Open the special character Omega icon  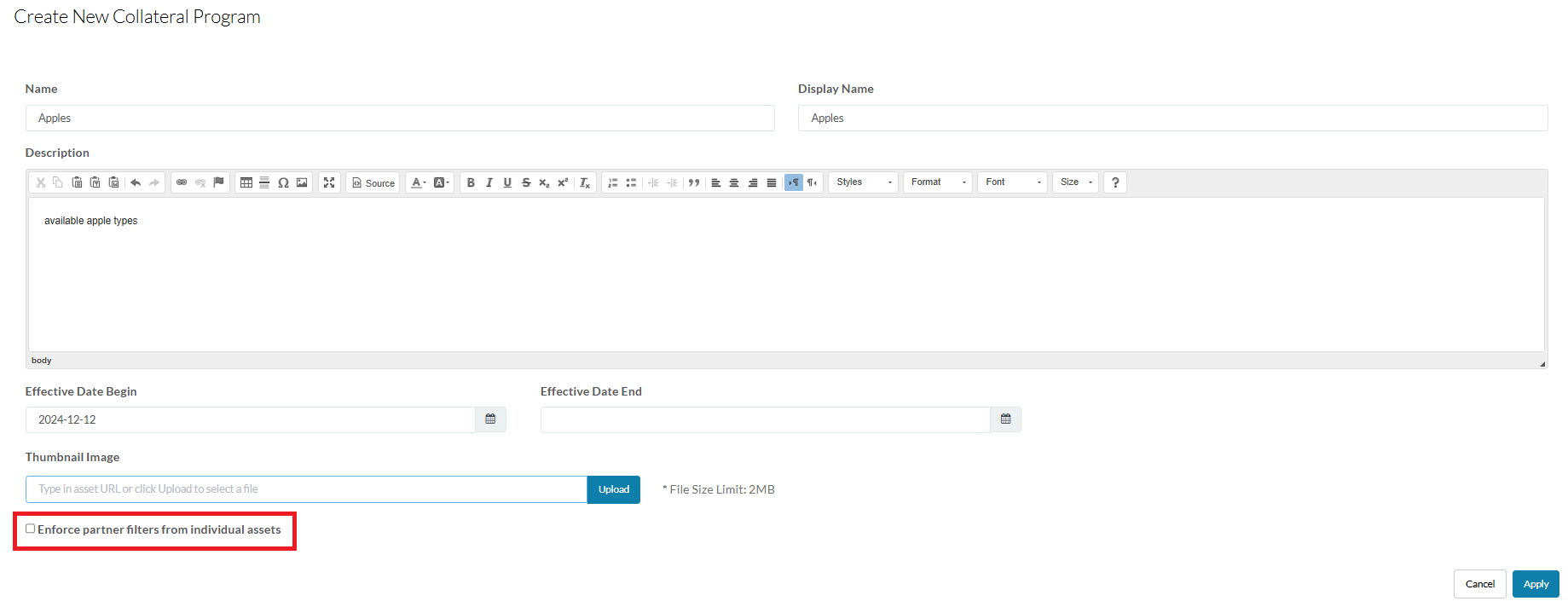(x=283, y=182)
